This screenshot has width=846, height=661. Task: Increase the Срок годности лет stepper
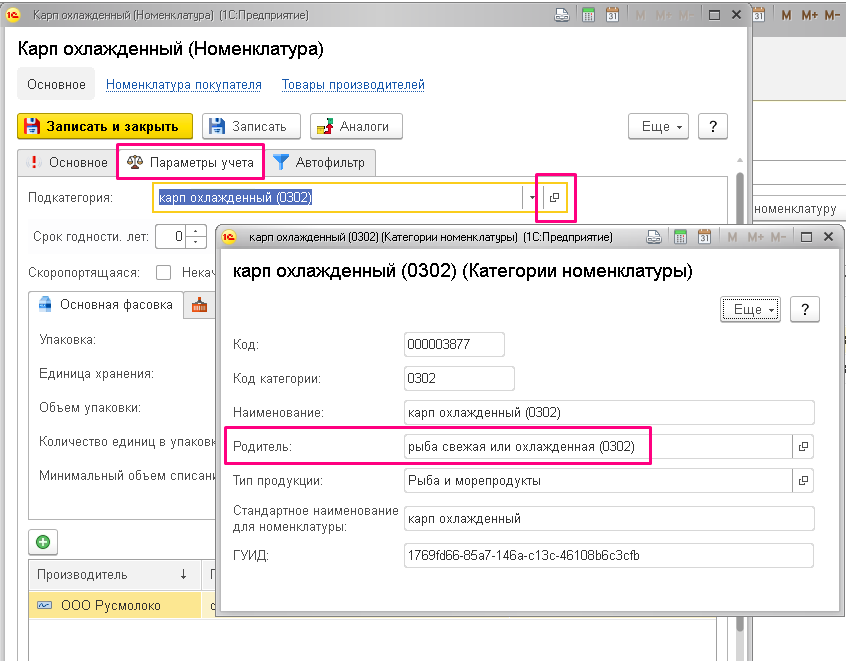[x=196, y=231]
